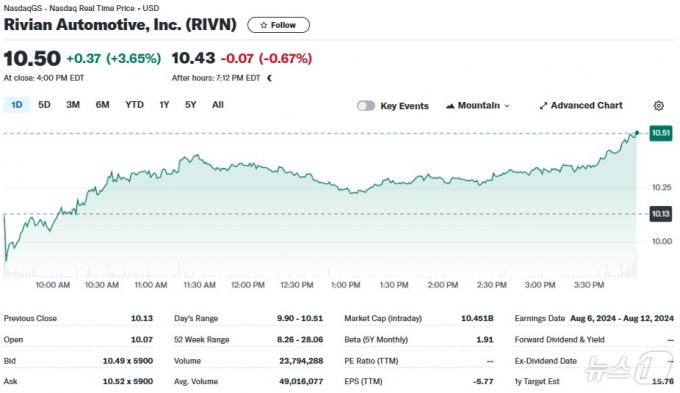This screenshot has width=680, height=393.
Task: Click the 10.13 previous close marker
Action: [660, 214]
